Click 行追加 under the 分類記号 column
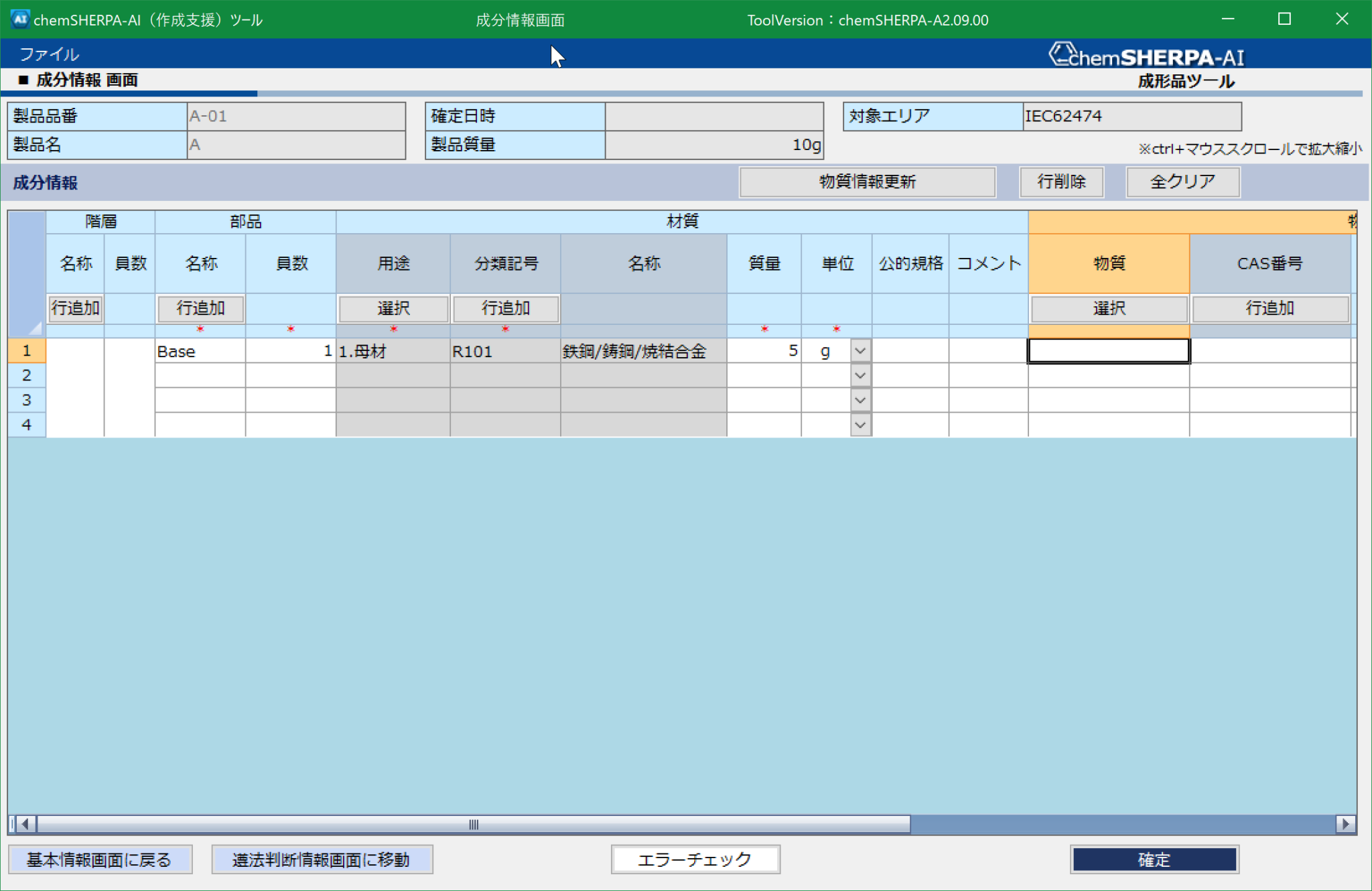The width and height of the screenshot is (1372, 891). (x=505, y=309)
